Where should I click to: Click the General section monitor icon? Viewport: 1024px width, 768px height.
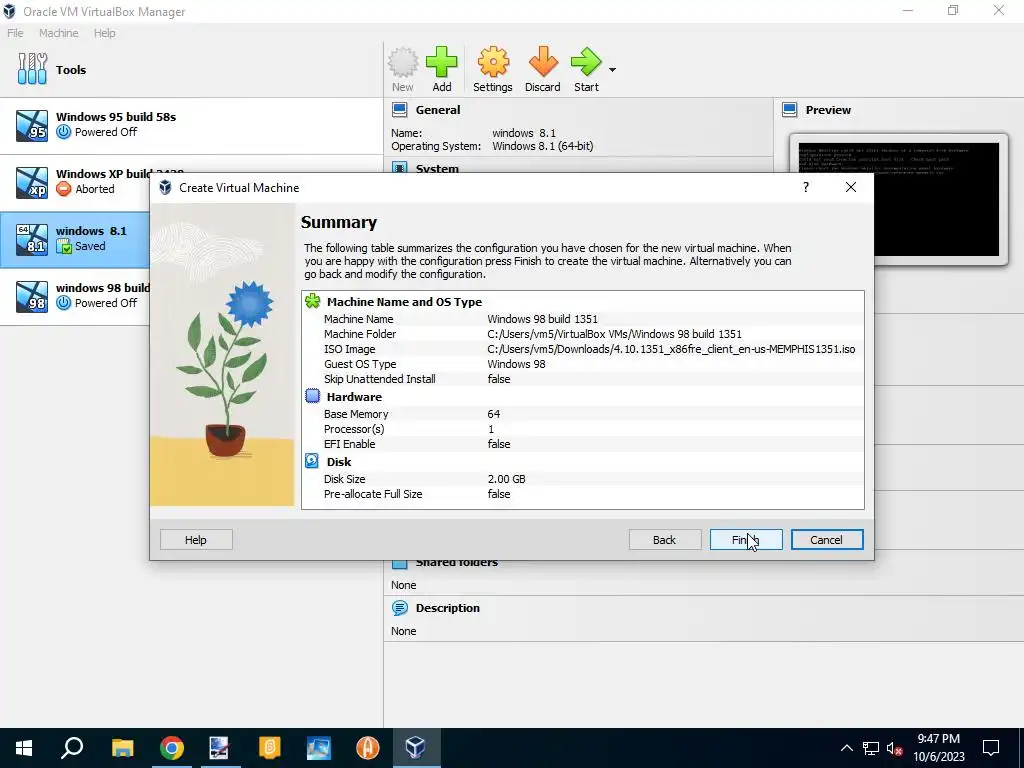pyautogui.click(x=400, y=110)
